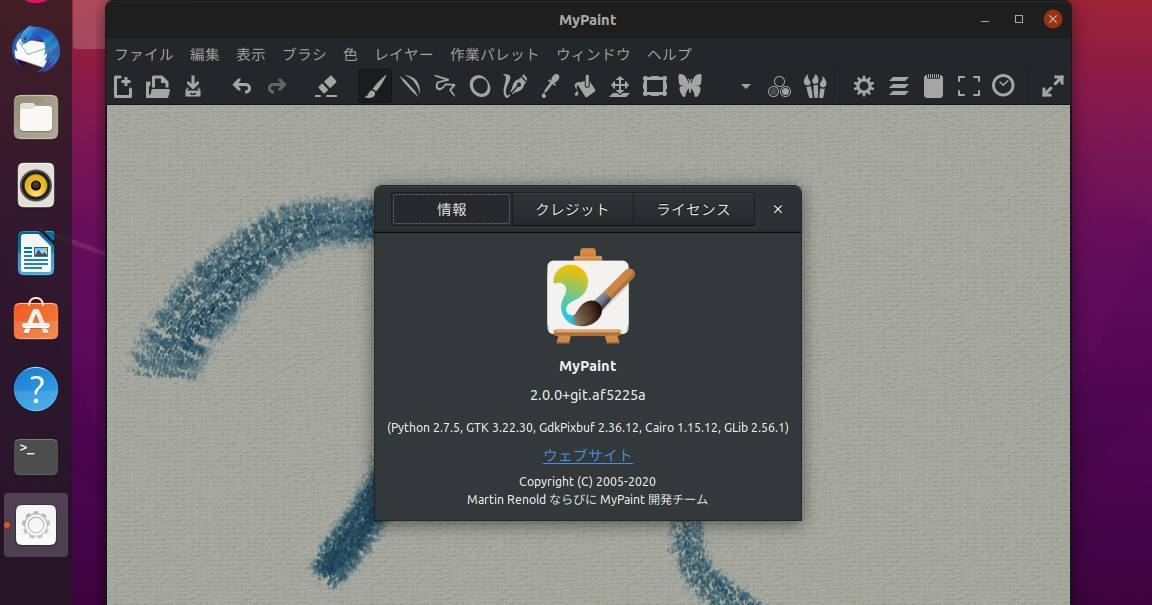
Task: Select the Freehand brush tool
Action: (x=375, y=86)
